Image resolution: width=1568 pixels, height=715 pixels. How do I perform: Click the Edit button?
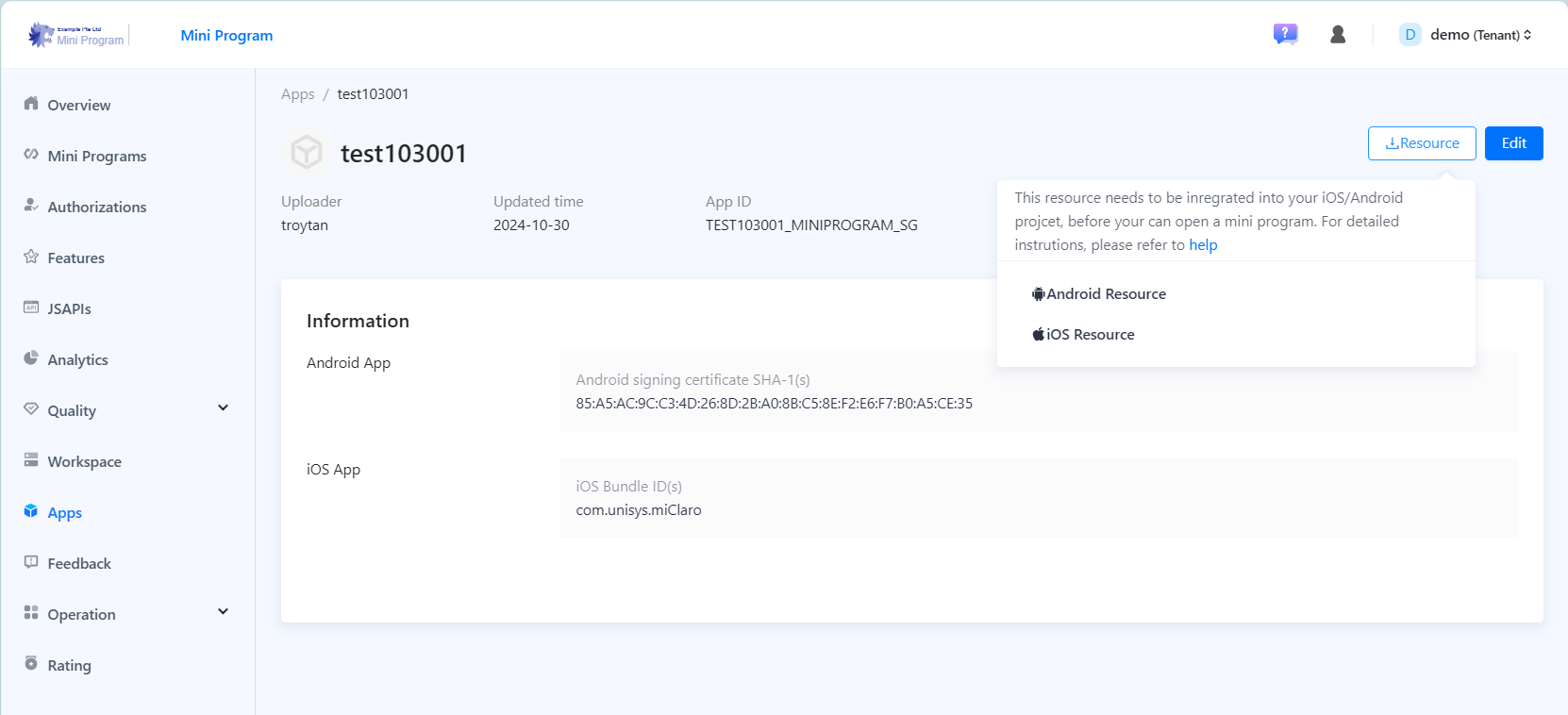[x=1513, y=143]
